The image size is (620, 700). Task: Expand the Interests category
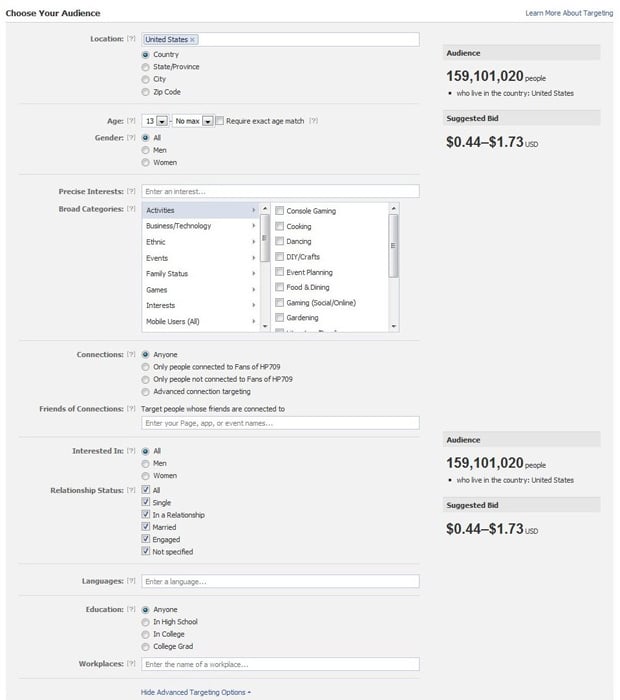[x=200, y=305]
